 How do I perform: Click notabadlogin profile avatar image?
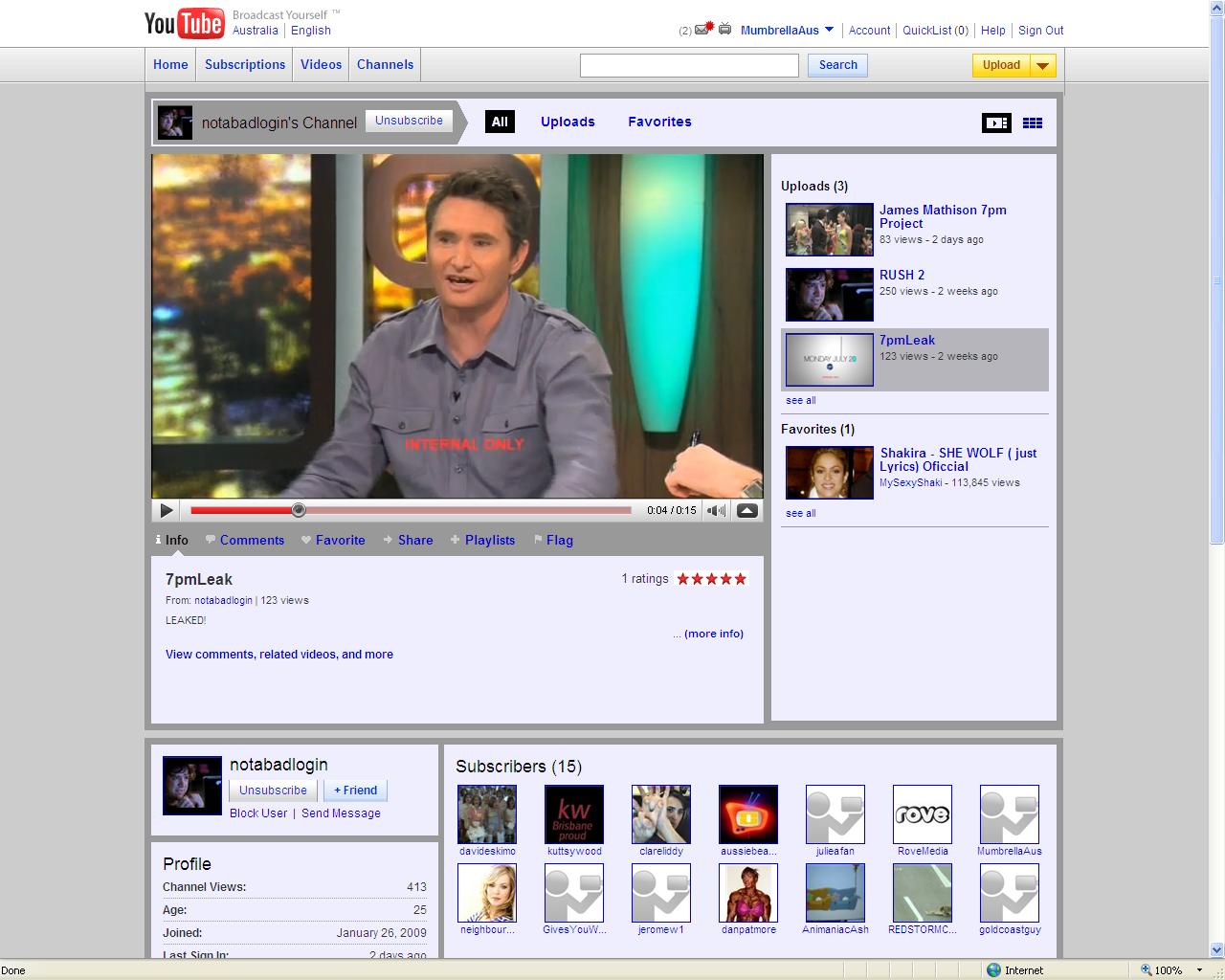click(x=192, y=786)
